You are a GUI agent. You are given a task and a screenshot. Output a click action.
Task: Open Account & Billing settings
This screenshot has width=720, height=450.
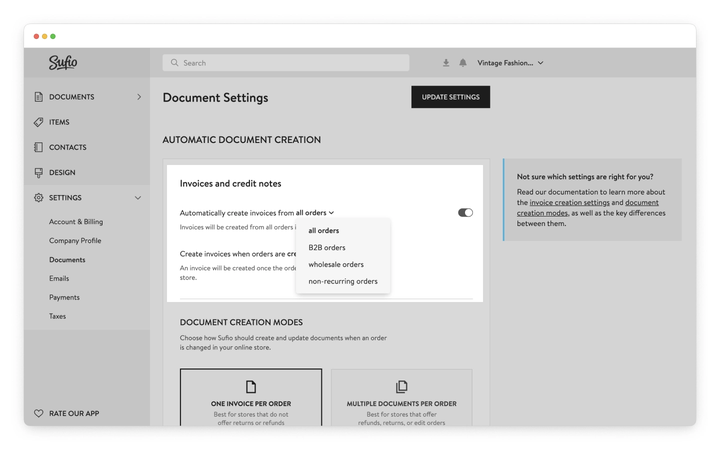point(76,222)
